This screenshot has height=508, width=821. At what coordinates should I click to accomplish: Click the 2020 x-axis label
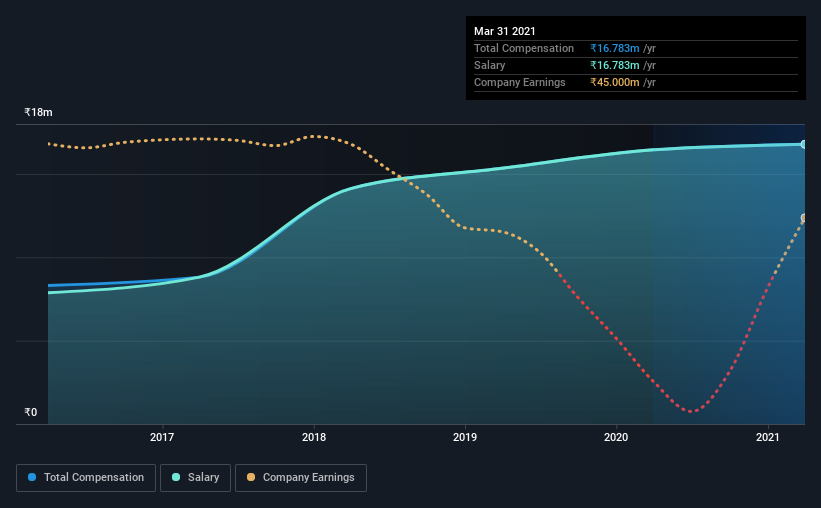(616, 437)
